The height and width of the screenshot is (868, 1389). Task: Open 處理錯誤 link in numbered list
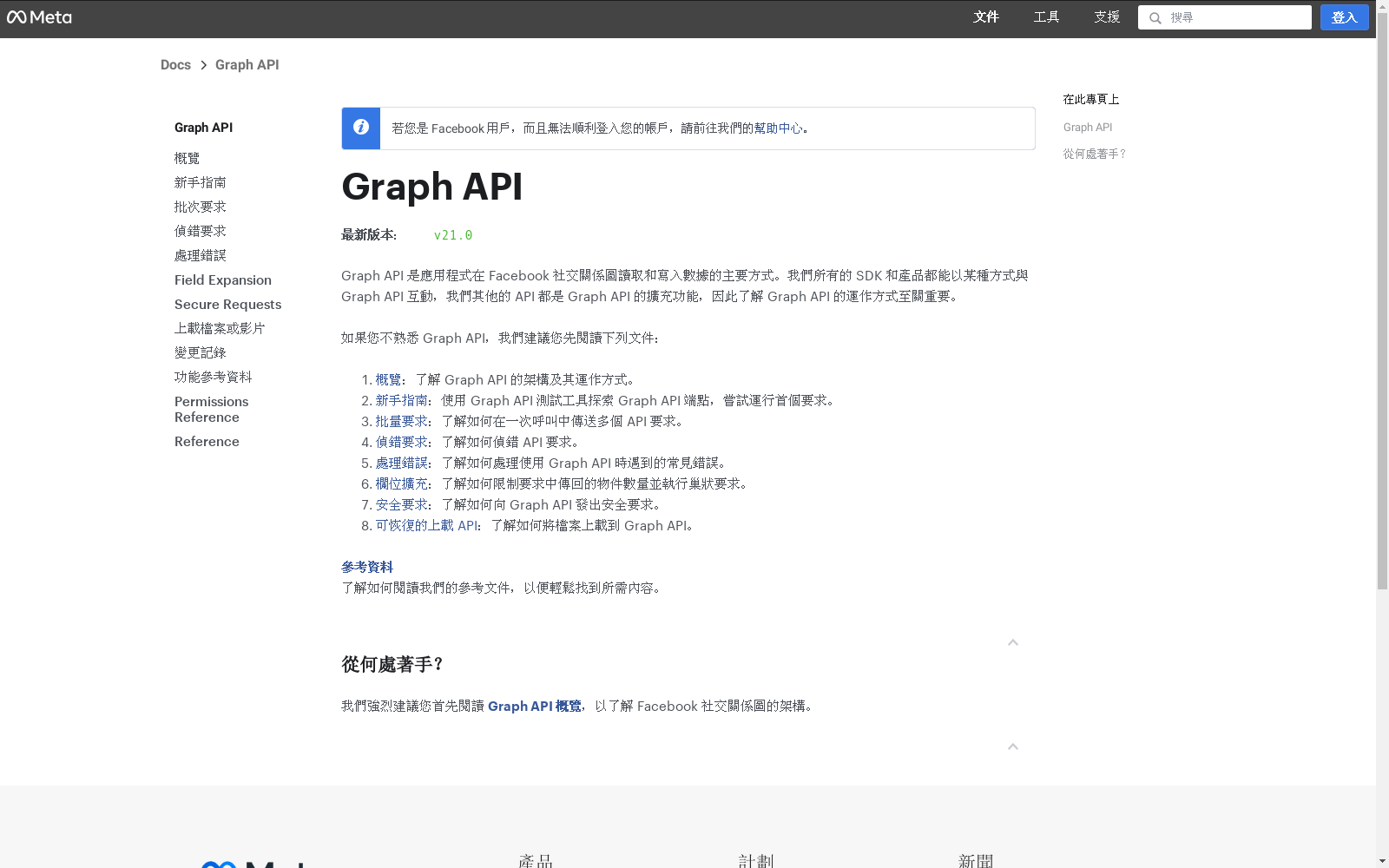pyautogui.click(x=401, y=463)
